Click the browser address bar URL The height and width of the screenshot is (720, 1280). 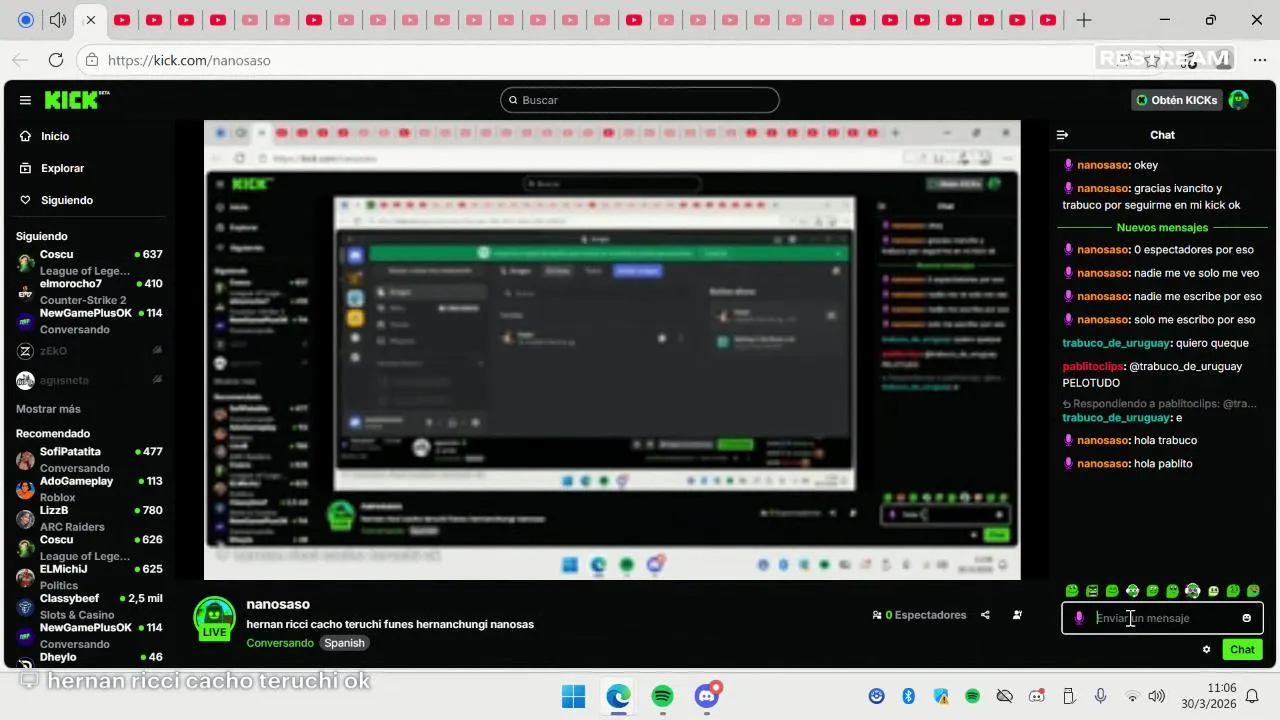[x=189, y=60]
